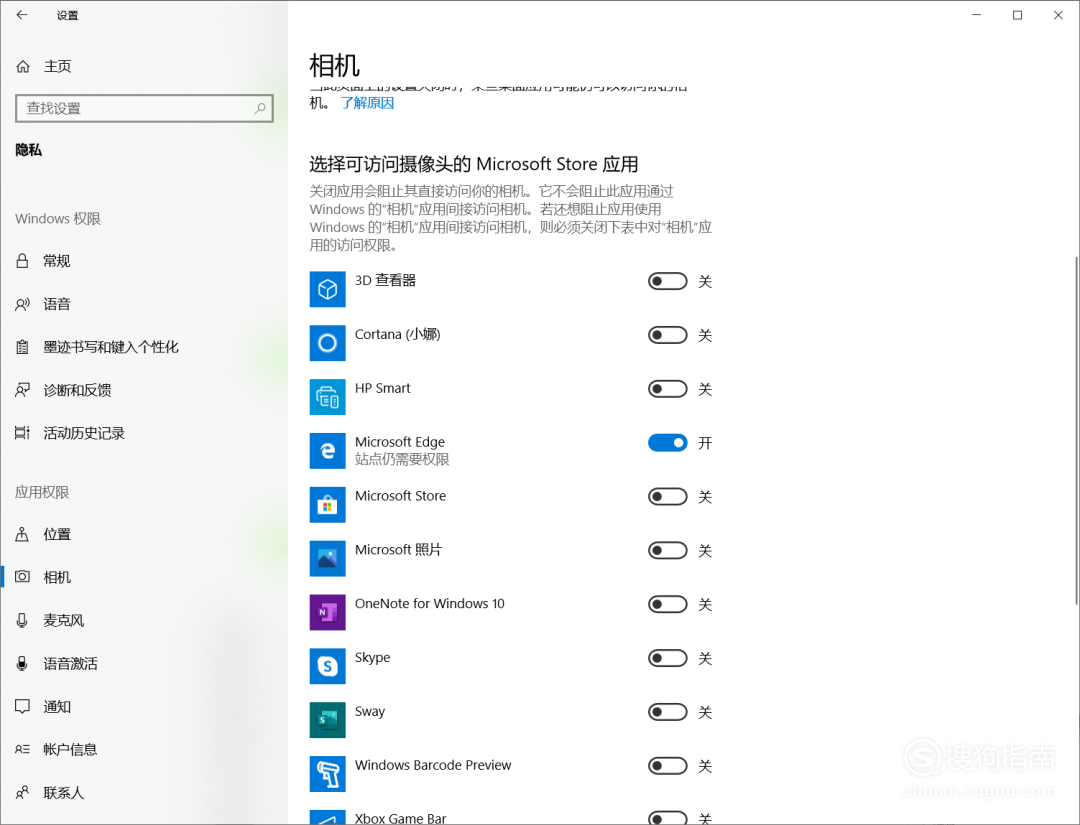Image resolution: width=1080 pixels, height=825 pixels.
Task: Turn on camera toggle for Cortana
Action: [667, 335]
